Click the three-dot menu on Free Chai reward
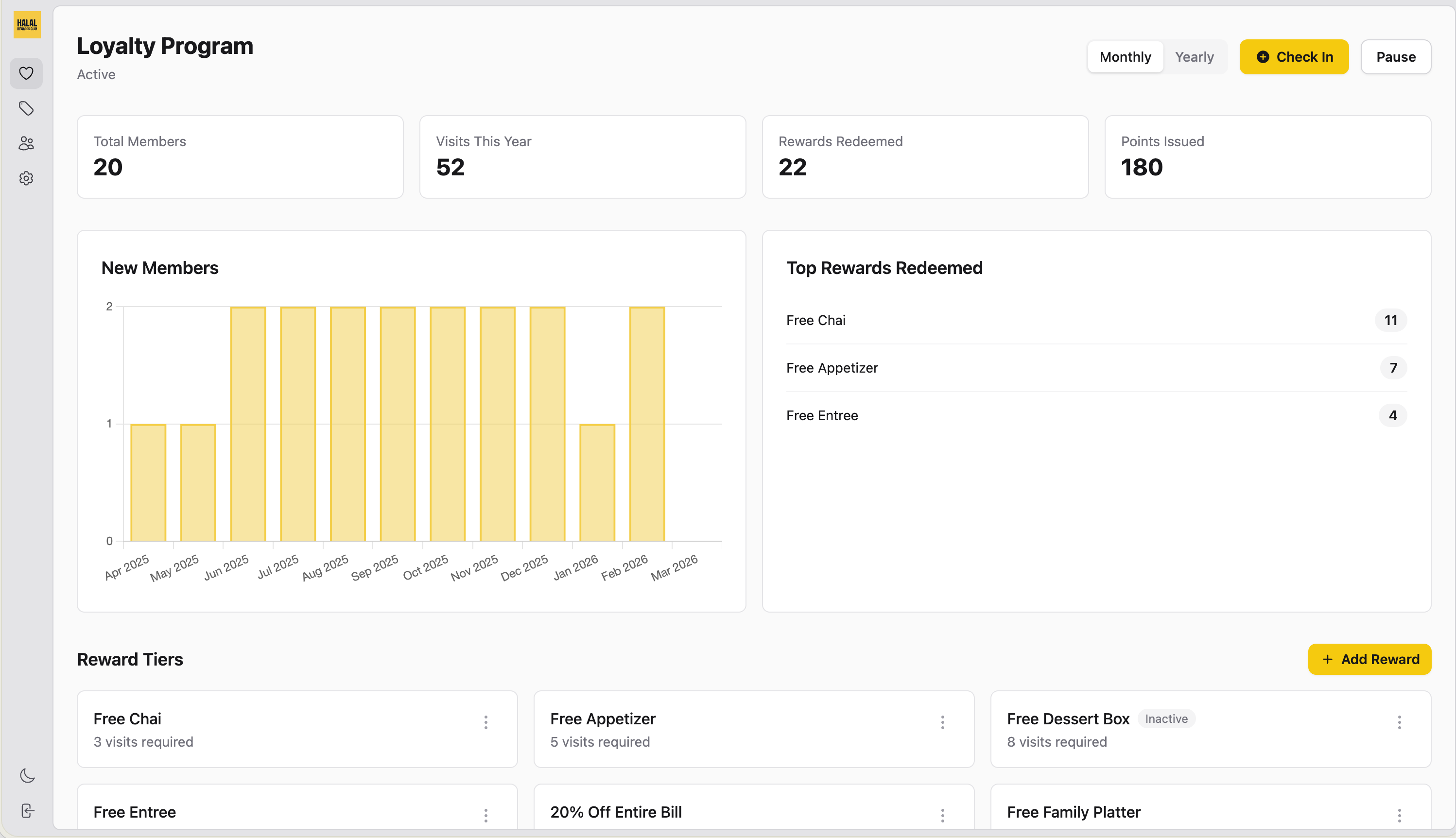1456x838 pixels. coord(486,722)
